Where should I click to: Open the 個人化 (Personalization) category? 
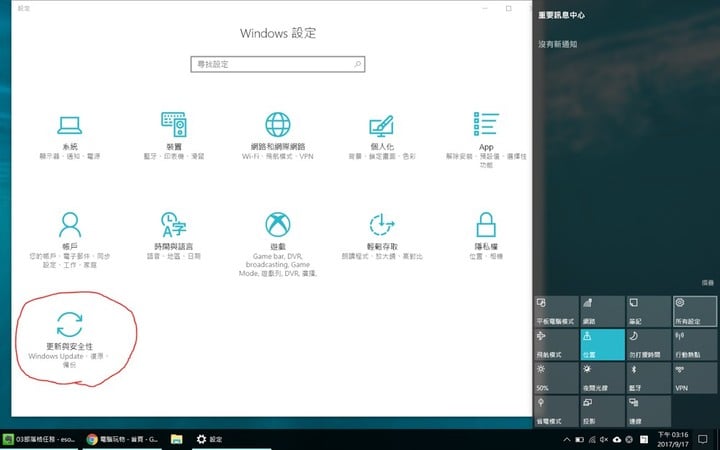click(382, 137)
